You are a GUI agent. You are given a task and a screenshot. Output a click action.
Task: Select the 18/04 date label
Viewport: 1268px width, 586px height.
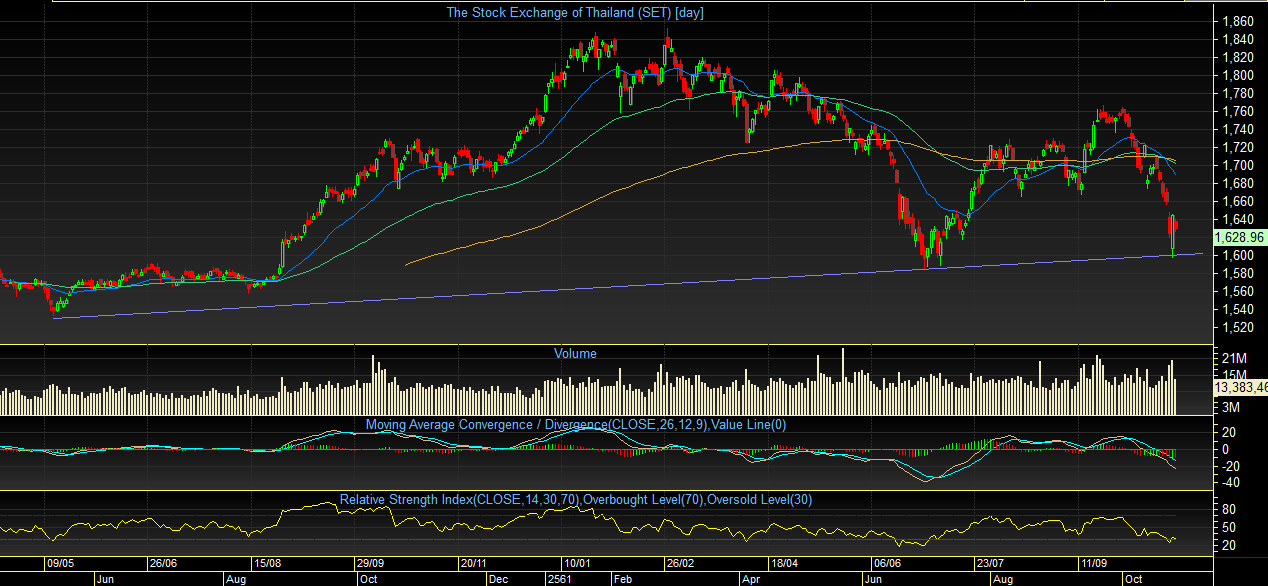[x=785, y=563]
